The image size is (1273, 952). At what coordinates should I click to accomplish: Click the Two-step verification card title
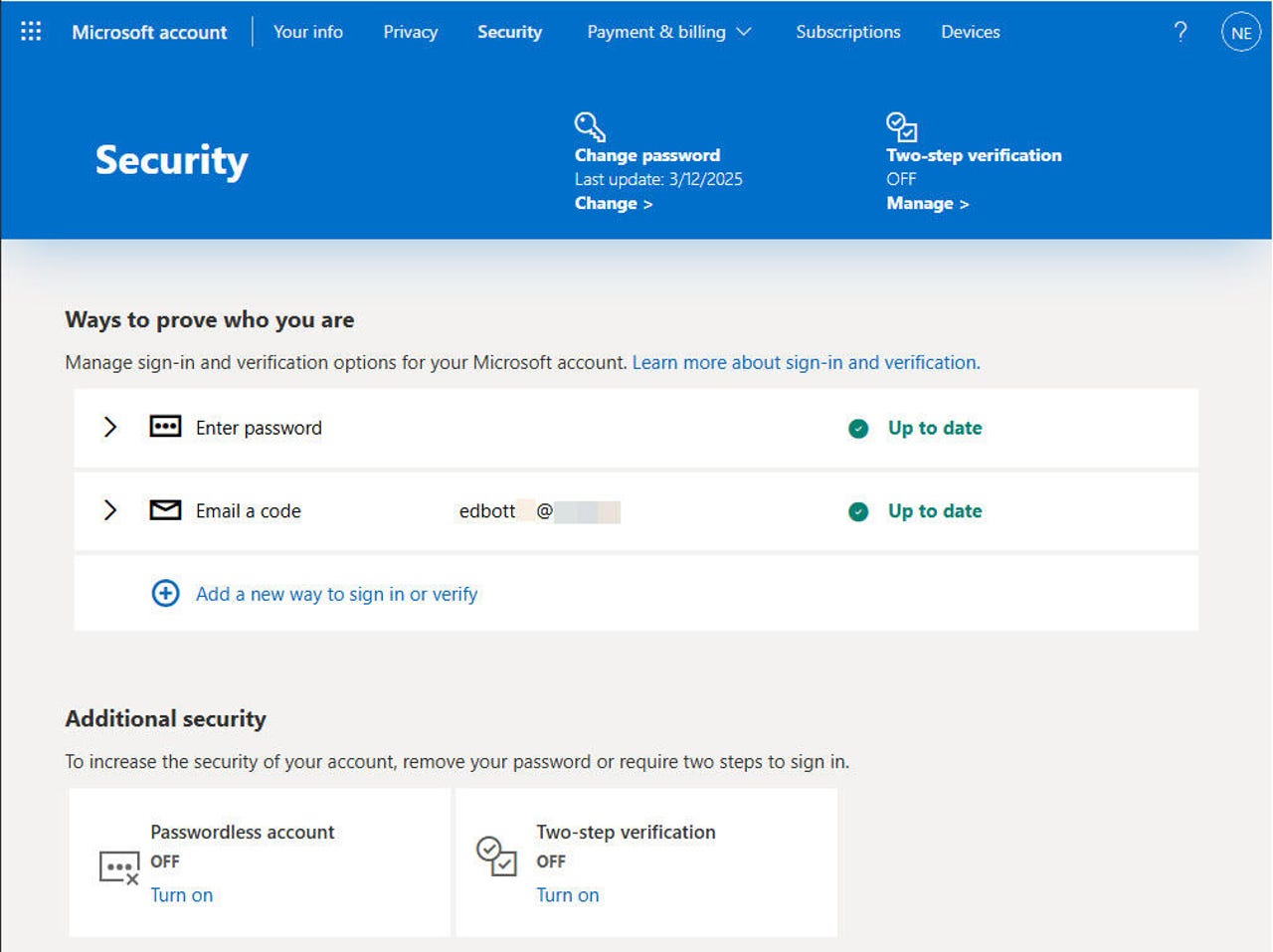click(626, 832)
